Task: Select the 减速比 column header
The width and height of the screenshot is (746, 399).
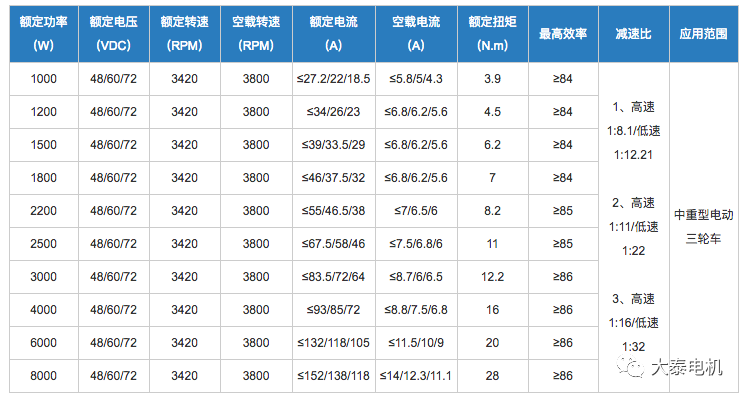Action: [634, 34]
